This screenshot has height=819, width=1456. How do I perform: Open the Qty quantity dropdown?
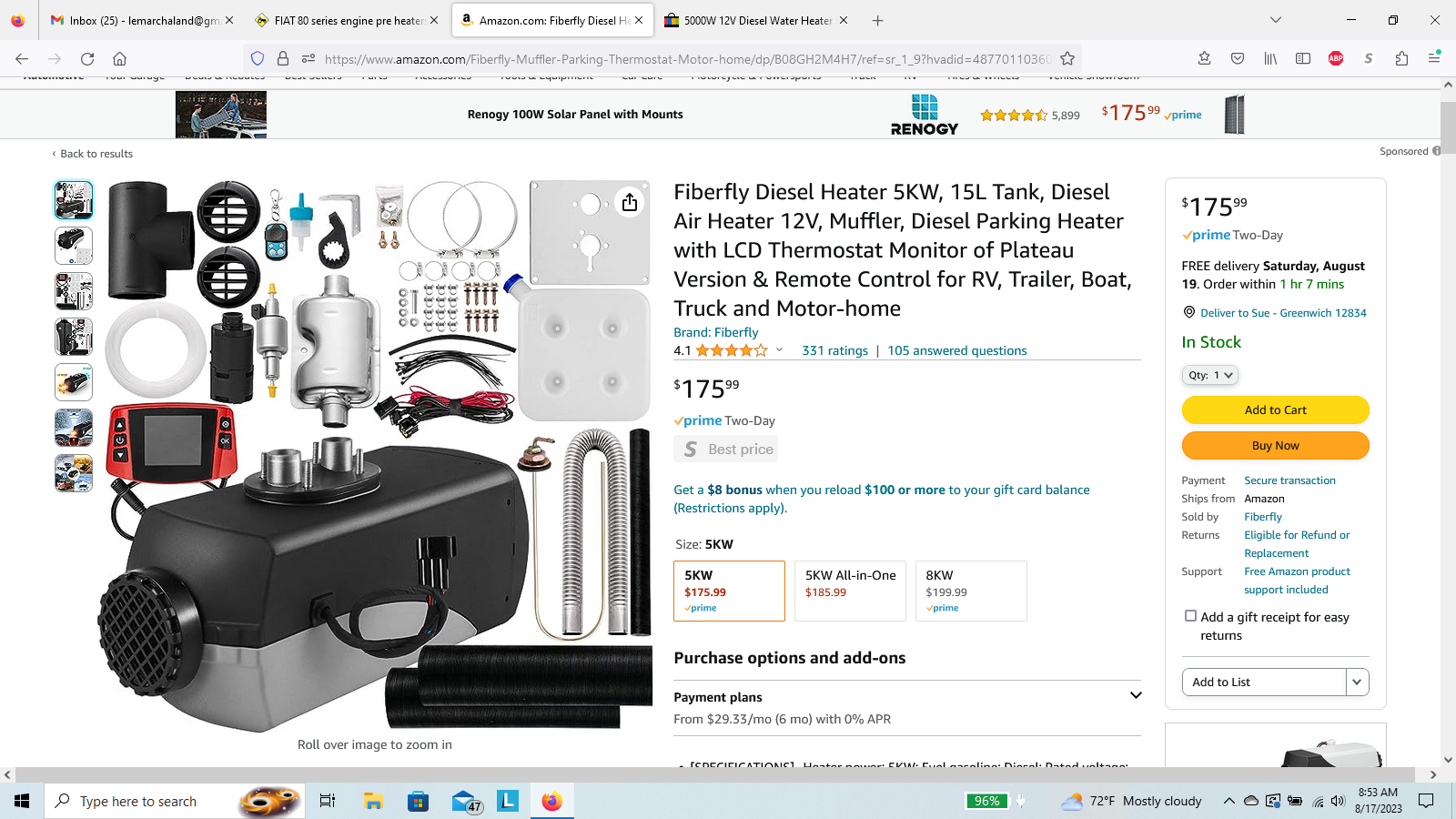pyautogui.click(x=1210, y=375)
